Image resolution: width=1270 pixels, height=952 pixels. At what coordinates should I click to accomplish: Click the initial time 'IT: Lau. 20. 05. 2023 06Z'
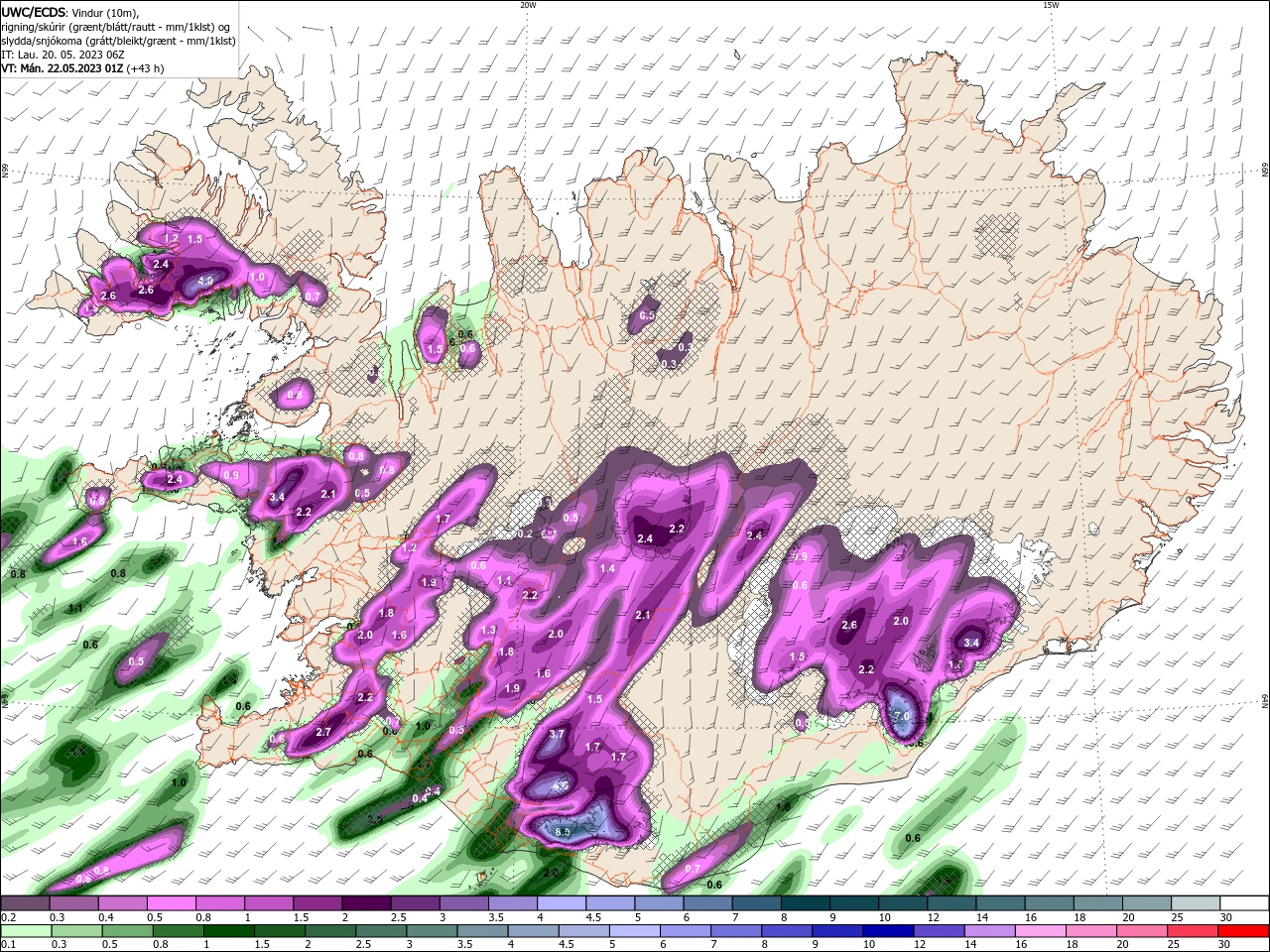point(62,55)
